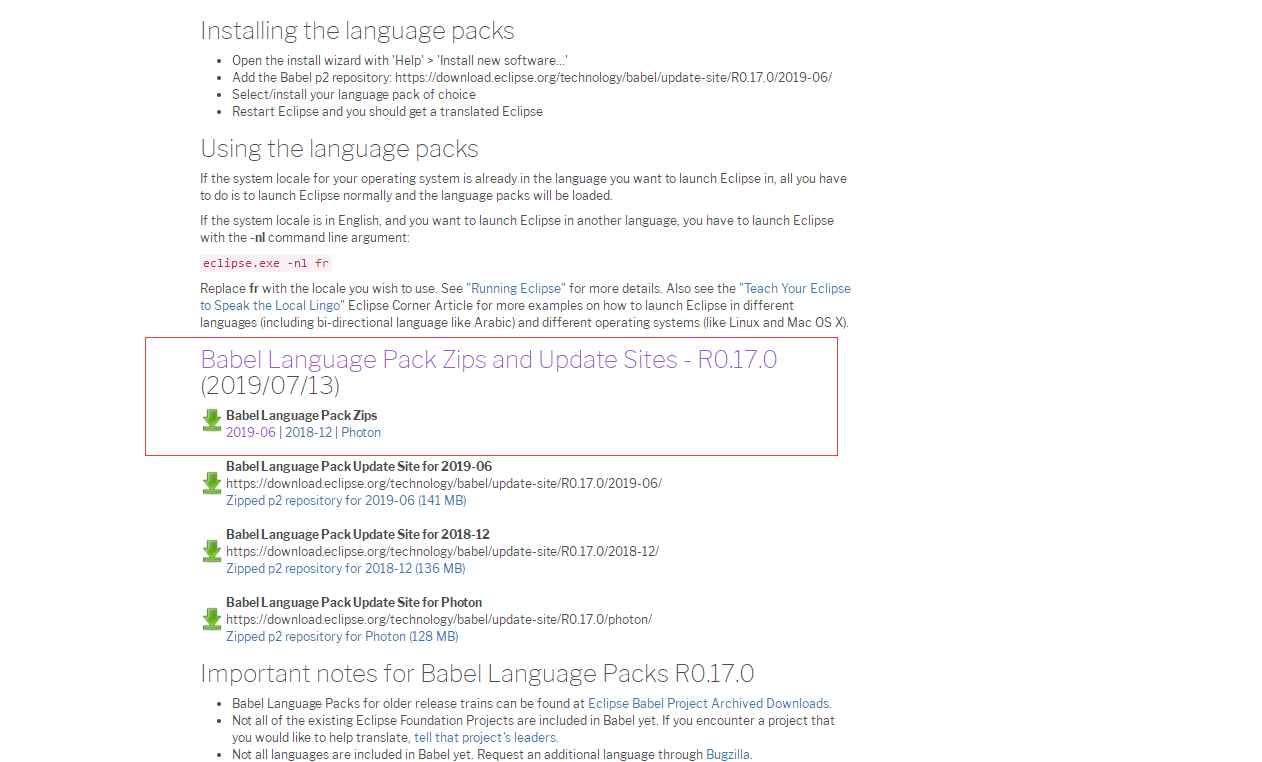Click the Babel Language Pack Update Site for 2019-06 title

click(x=359, y=467)
